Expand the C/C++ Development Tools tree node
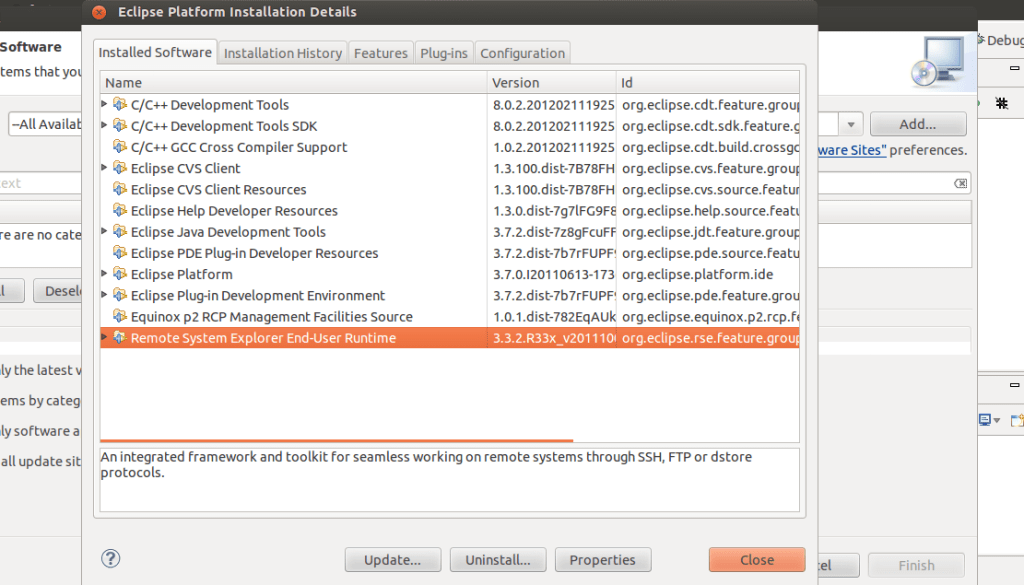This screenshot has width=1024, height=585. 105,105
